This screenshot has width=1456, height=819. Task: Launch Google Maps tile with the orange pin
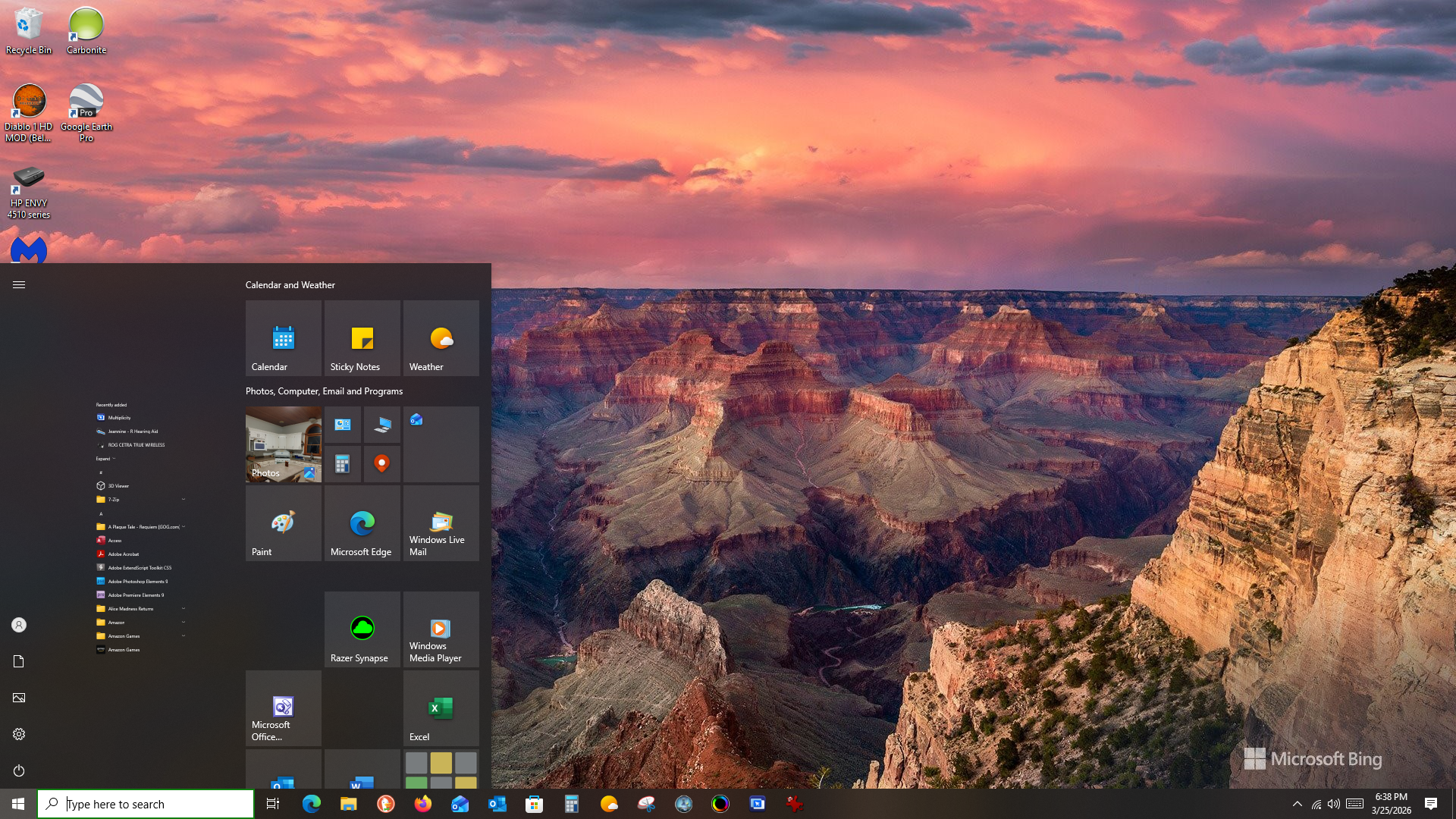pyautogui.click(x=382, y=464)
